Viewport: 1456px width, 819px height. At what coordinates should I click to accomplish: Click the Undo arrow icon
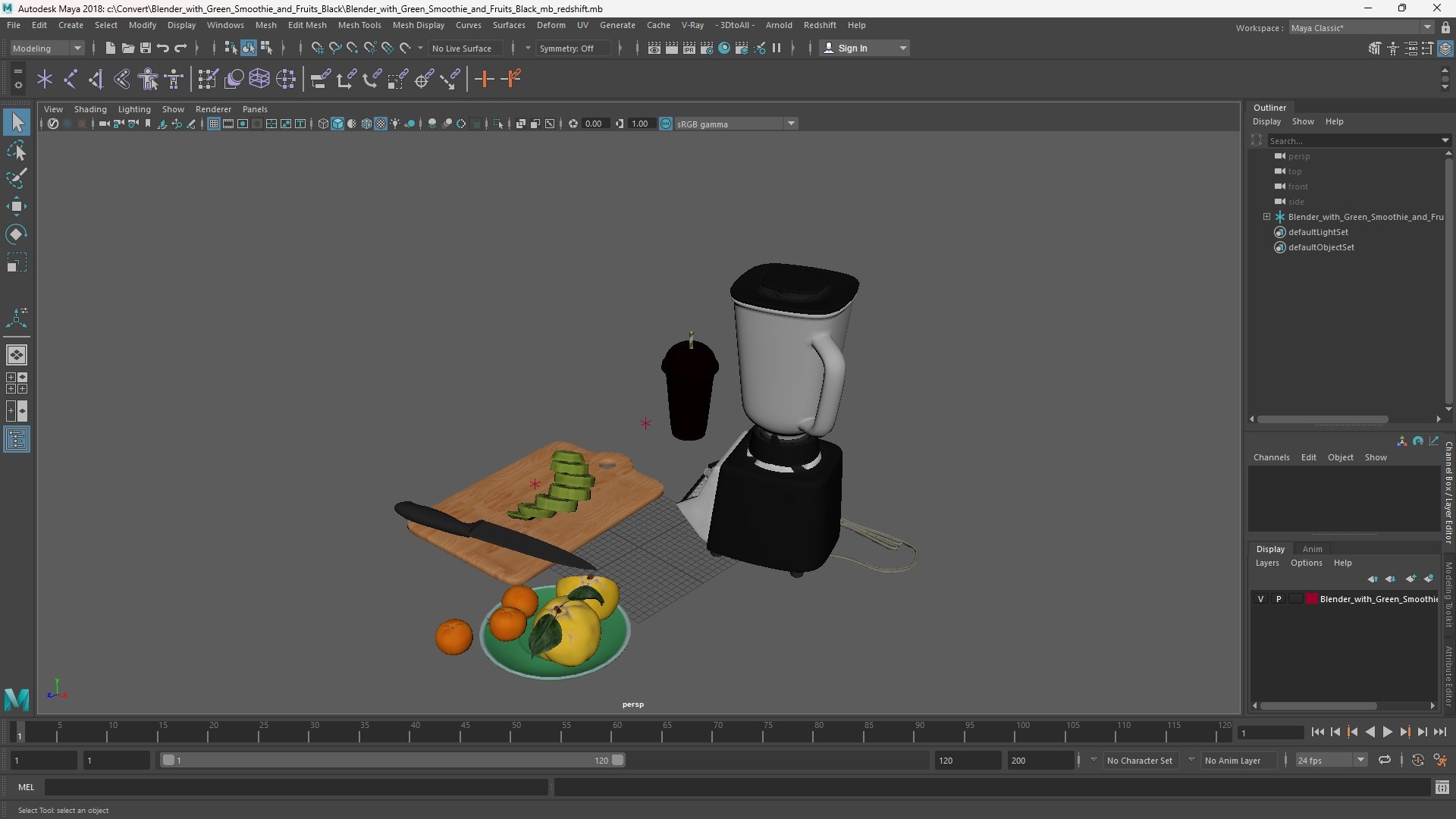[162, 48]
